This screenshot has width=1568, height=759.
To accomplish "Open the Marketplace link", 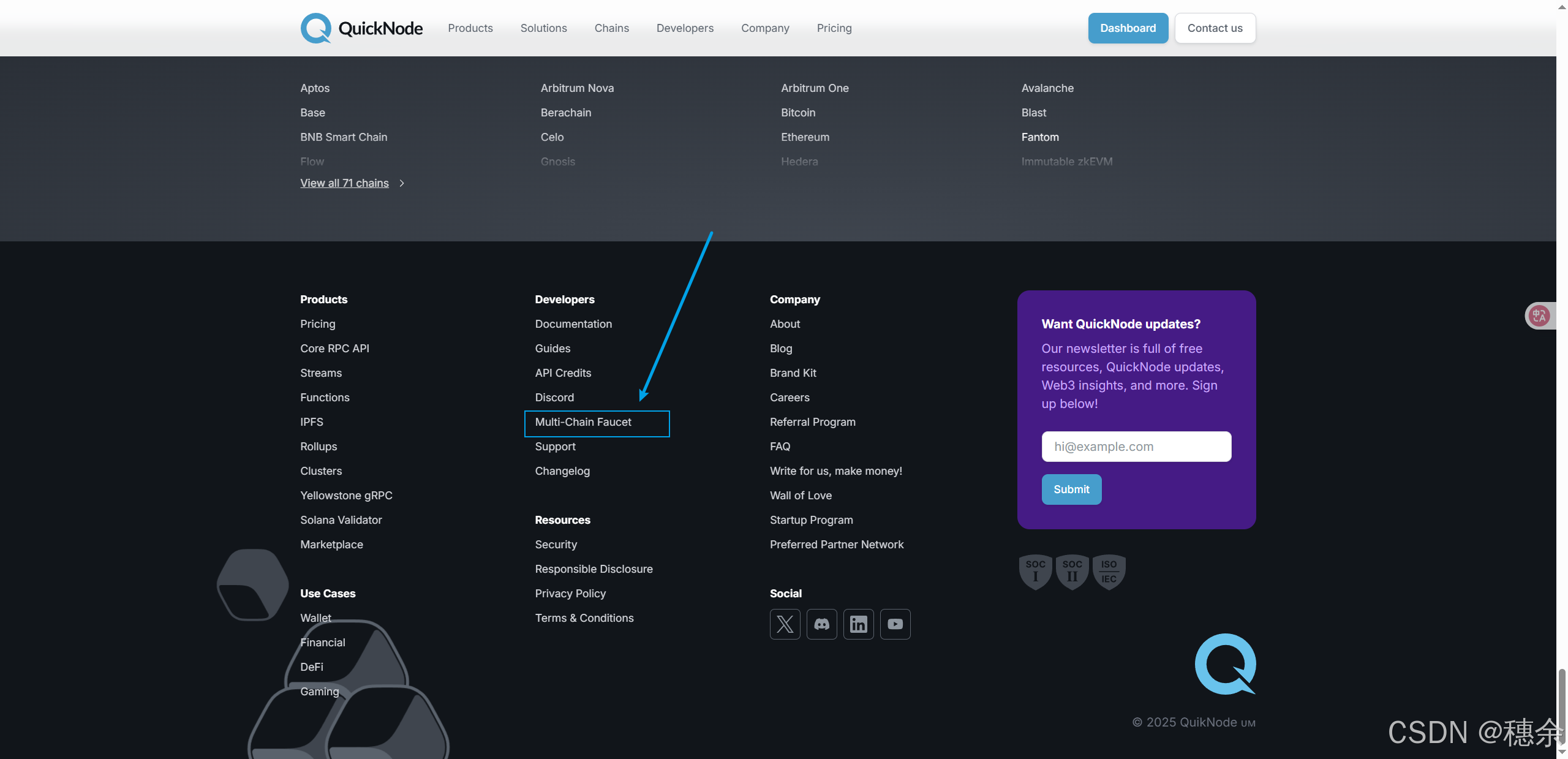I will pos(331,545).
